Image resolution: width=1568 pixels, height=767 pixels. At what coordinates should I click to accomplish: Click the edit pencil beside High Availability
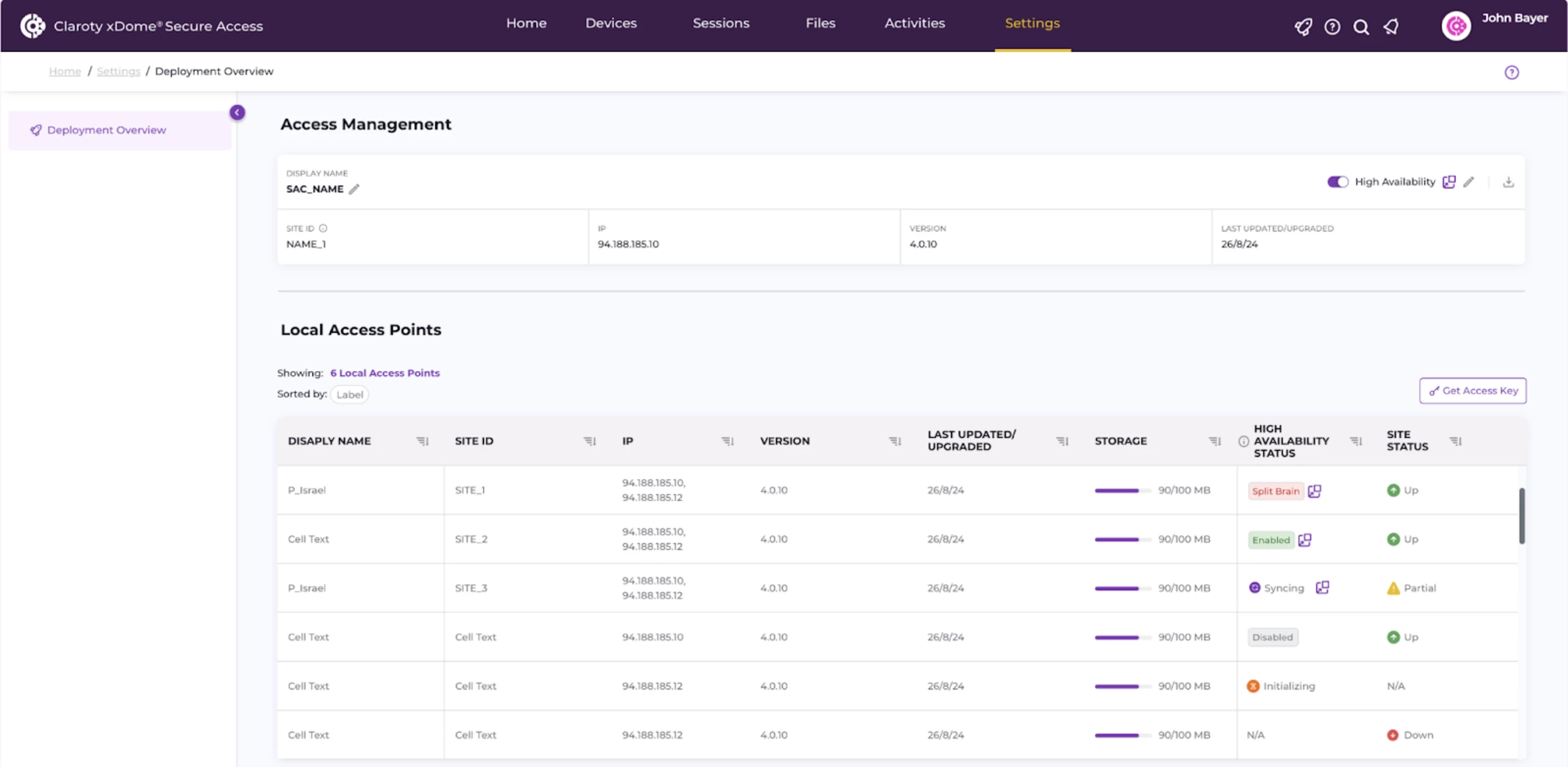[1469, 182]
